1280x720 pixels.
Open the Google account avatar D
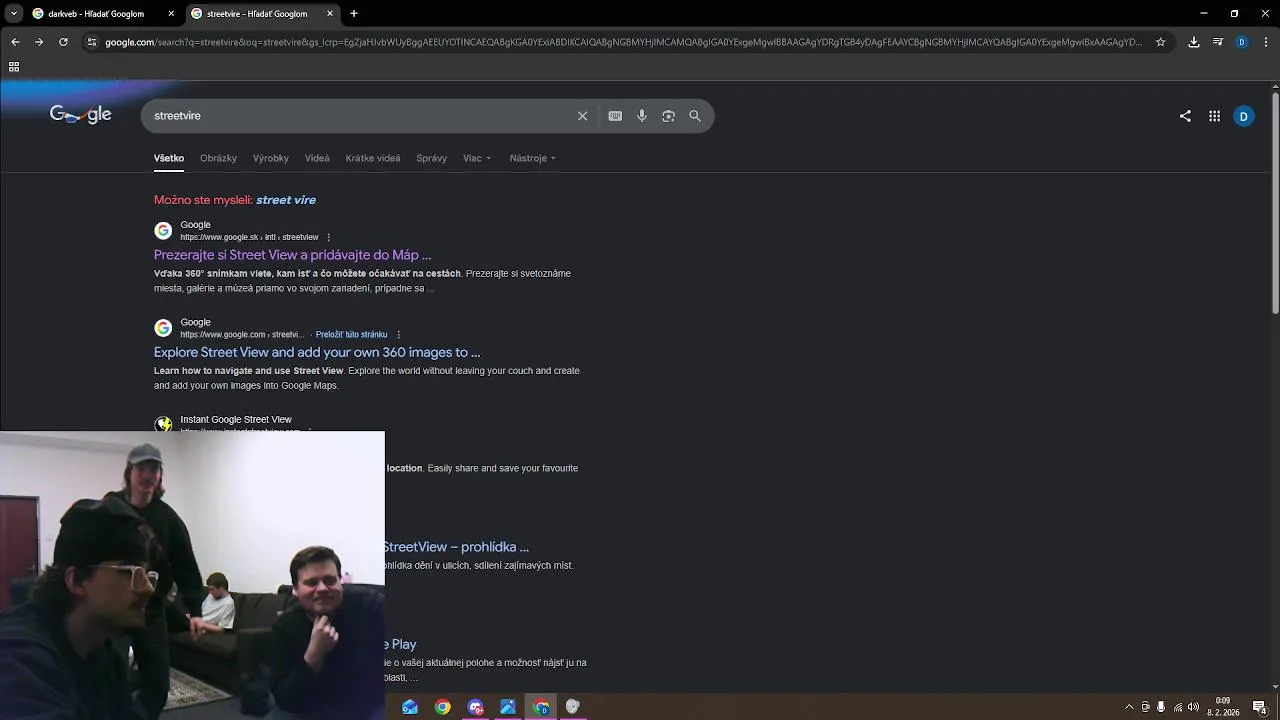click(x=1244, y=116)
